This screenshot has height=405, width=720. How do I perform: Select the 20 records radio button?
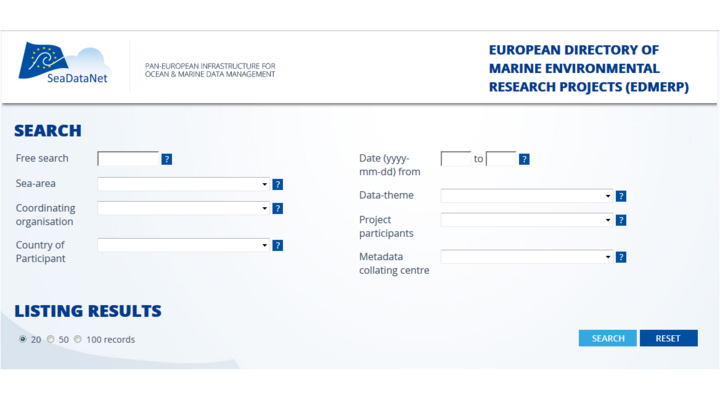[22, 339]
